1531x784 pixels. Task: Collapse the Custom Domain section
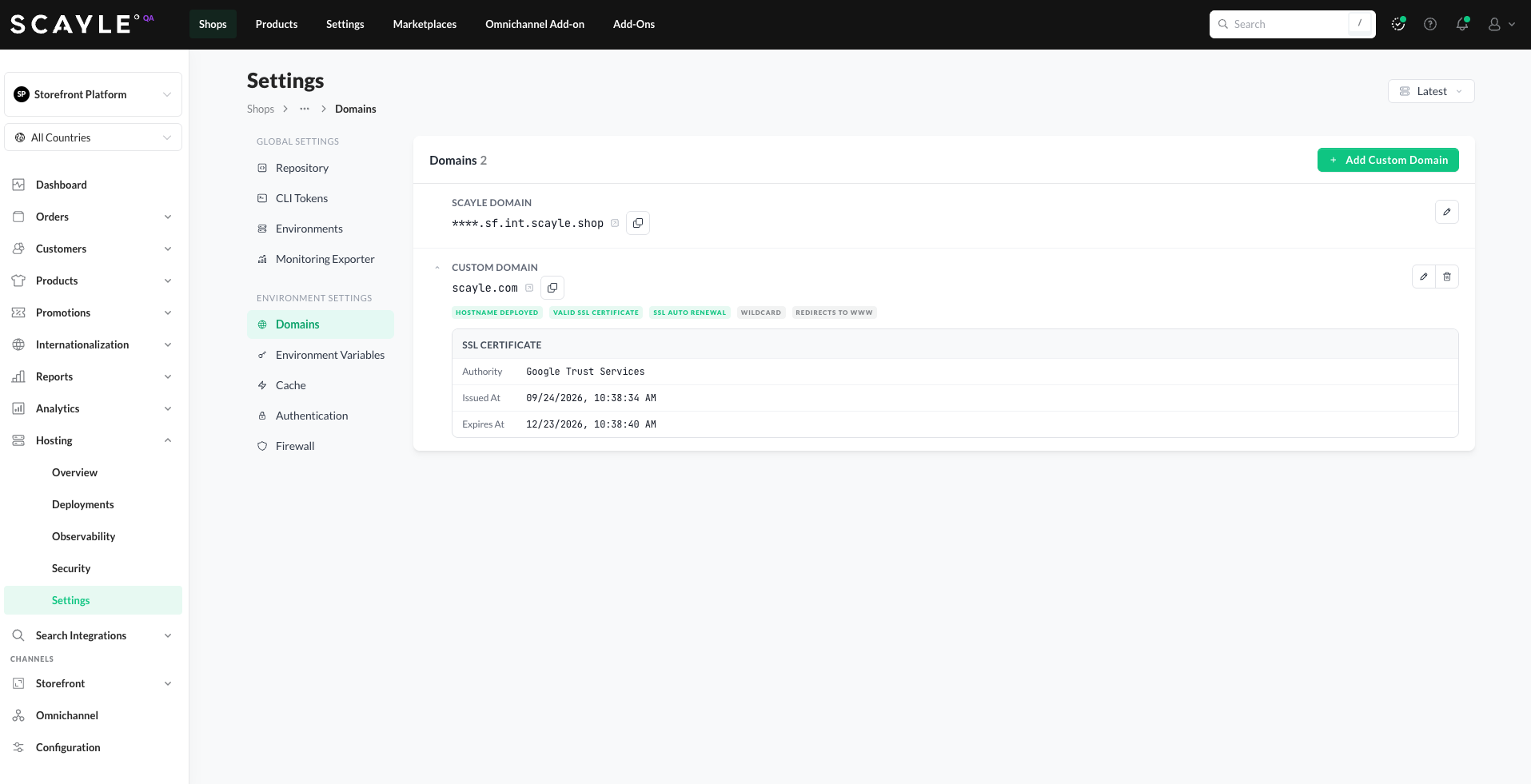point(437,268)
